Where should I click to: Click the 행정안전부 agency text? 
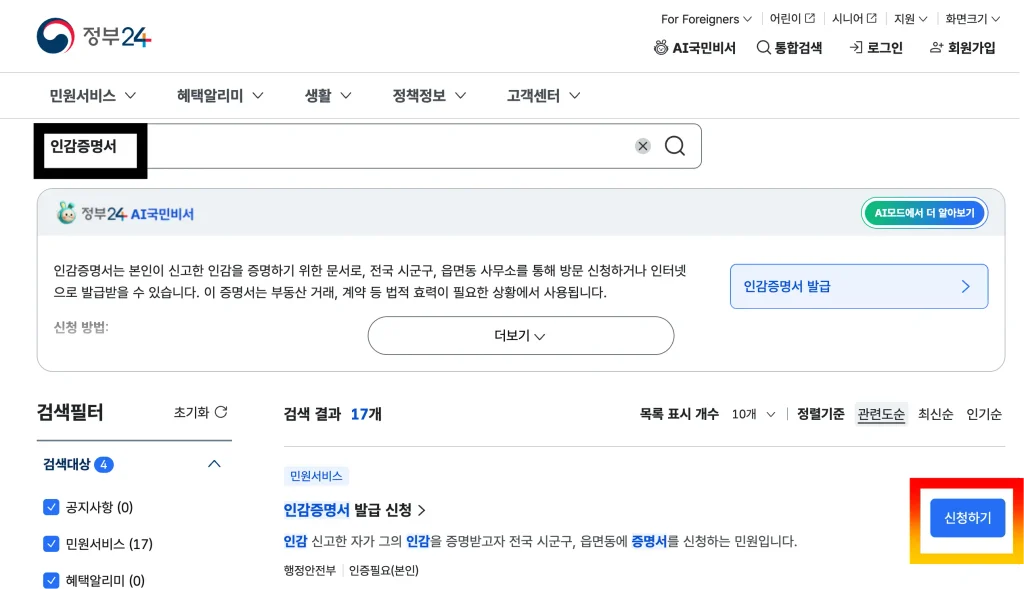(x=310, y=570)
